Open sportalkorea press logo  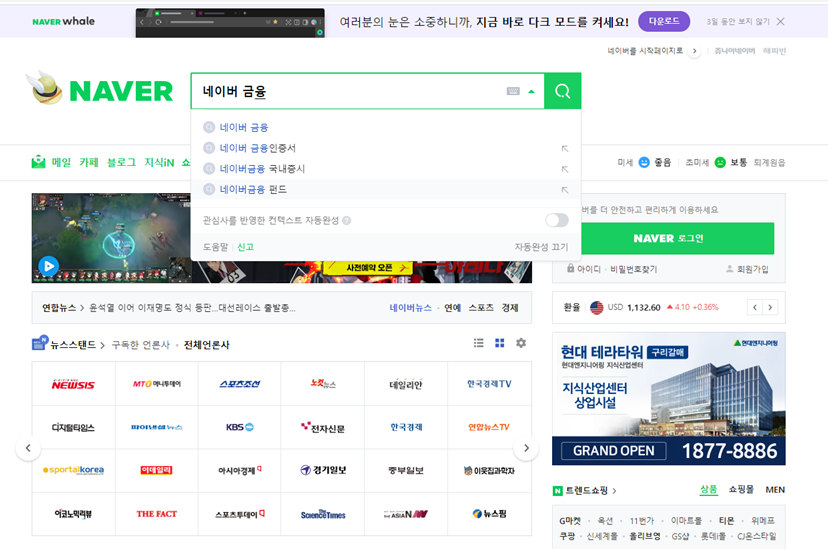73,470
